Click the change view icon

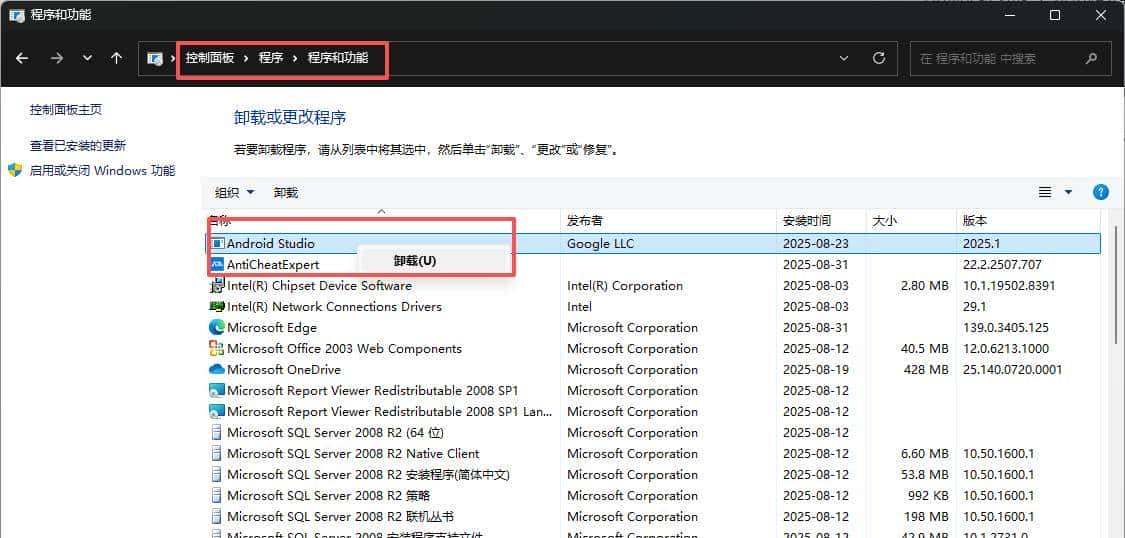(x=1045, y=192)
